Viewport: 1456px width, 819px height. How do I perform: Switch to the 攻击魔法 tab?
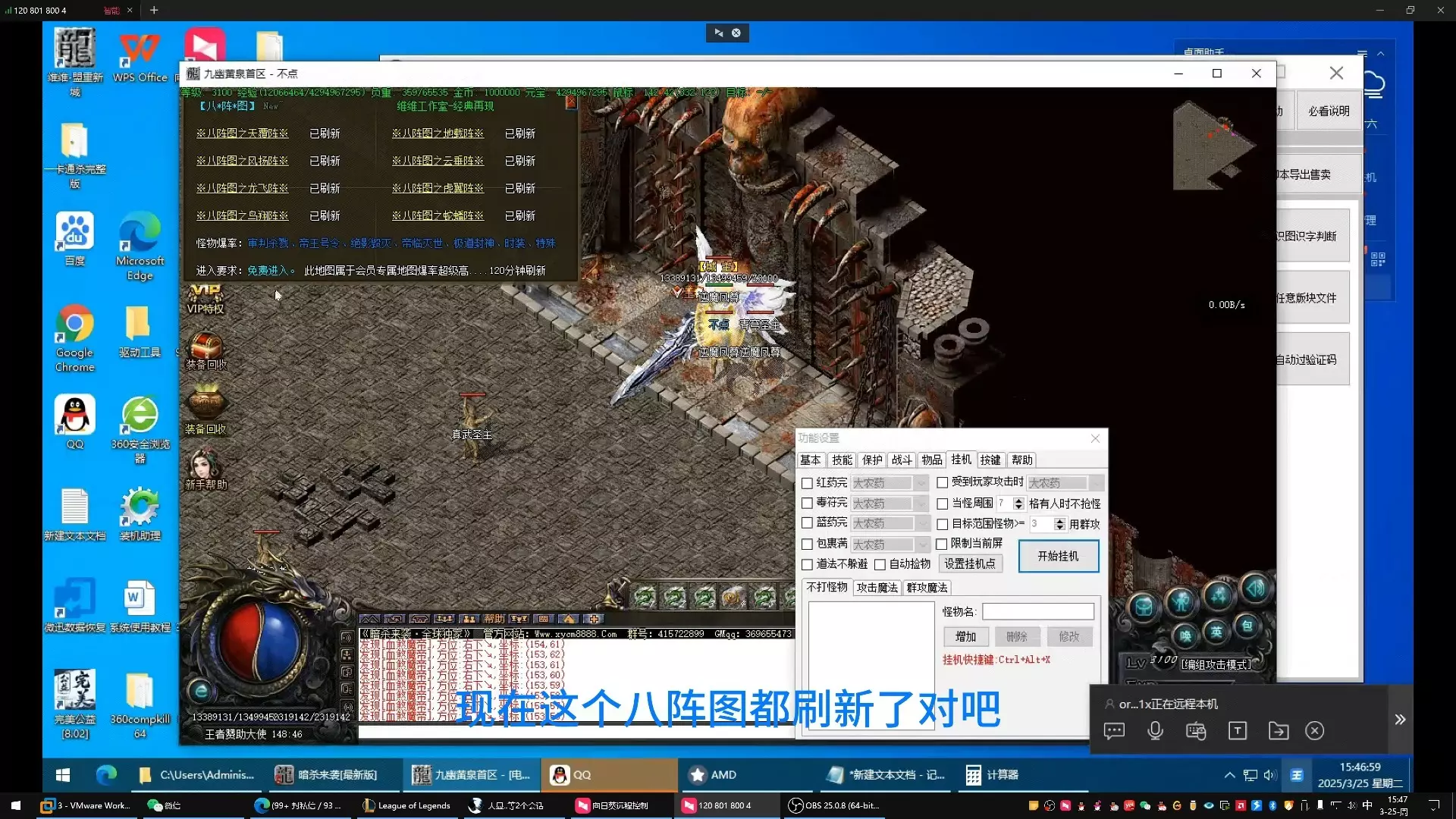877,588
